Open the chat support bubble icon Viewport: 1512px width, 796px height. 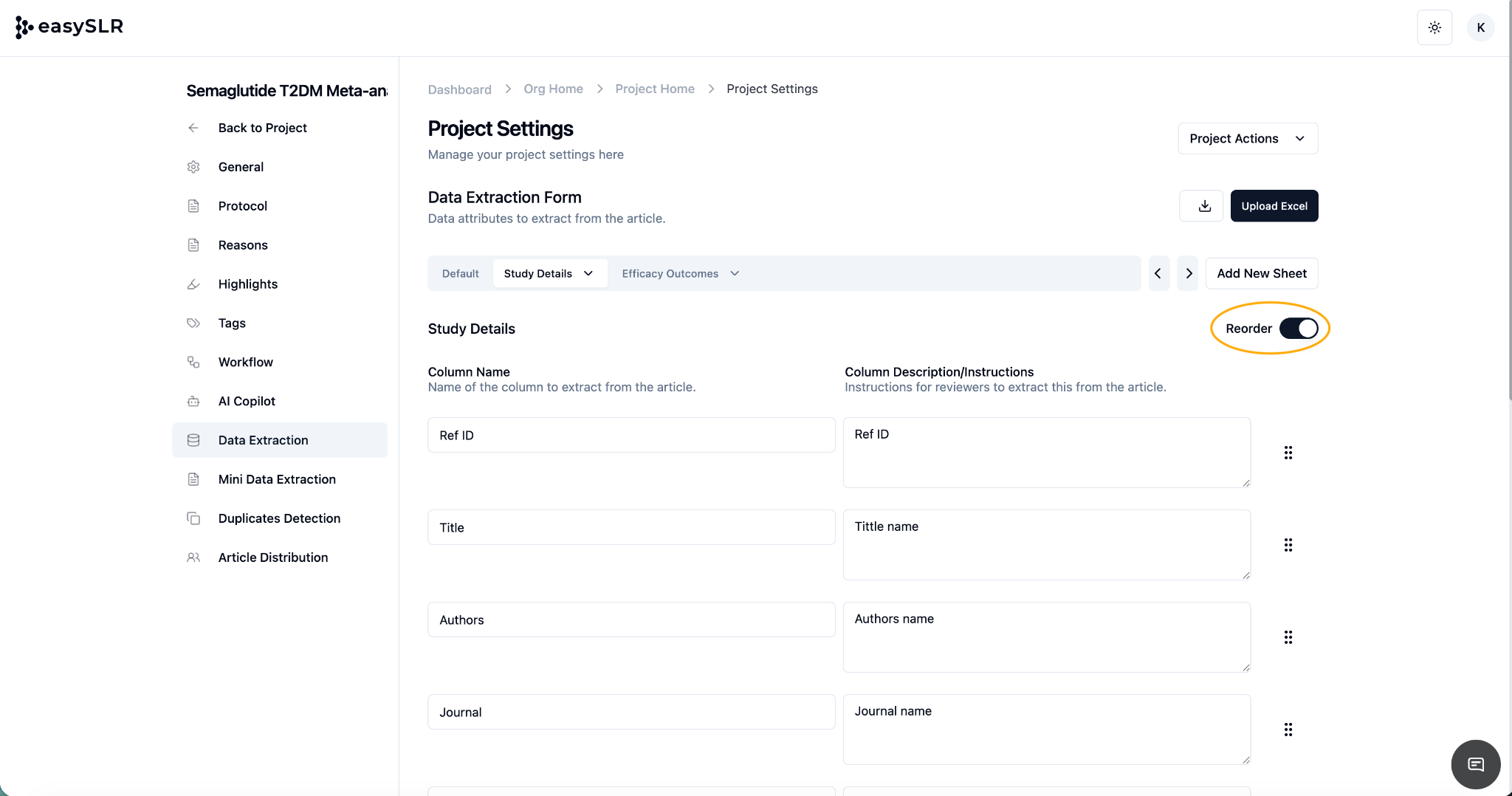pyautogui.click(x=1475, y=764)
